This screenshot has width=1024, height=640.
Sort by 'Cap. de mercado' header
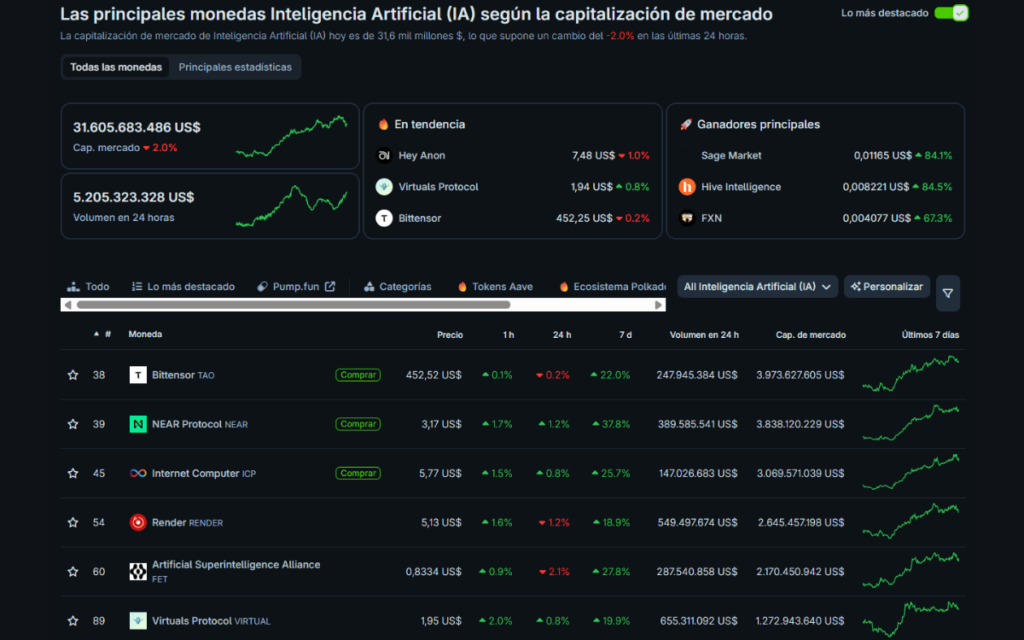810,335
